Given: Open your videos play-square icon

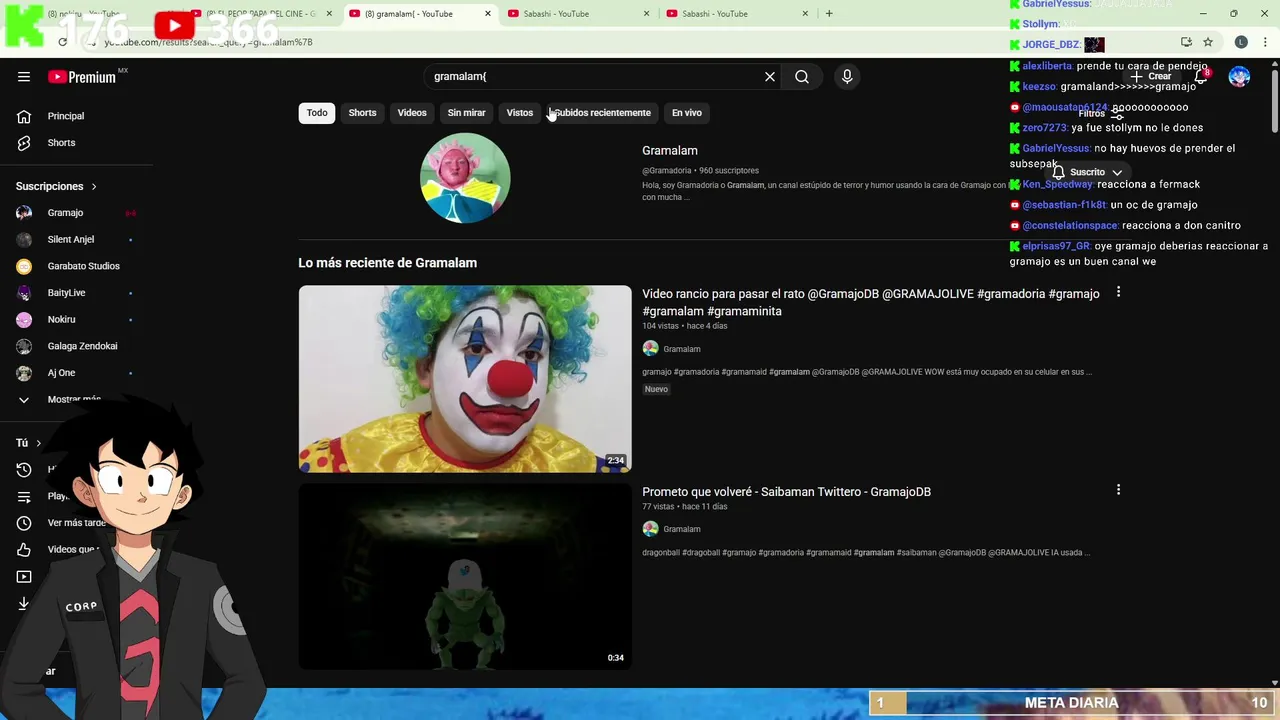Looking at the screenshot, I should [24, 577].
